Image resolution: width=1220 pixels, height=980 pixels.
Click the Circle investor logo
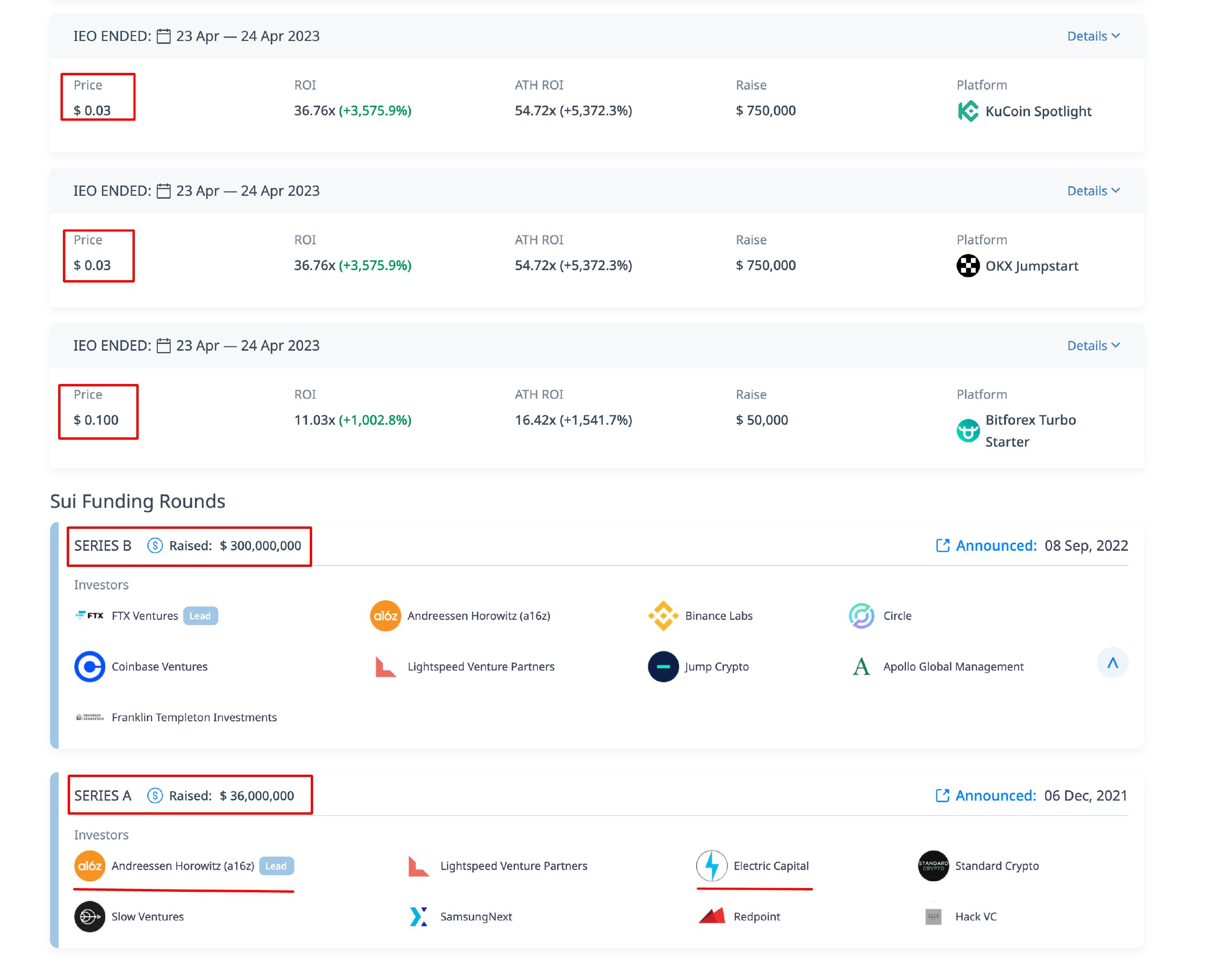pyautogui.click(x=861, y=615)
